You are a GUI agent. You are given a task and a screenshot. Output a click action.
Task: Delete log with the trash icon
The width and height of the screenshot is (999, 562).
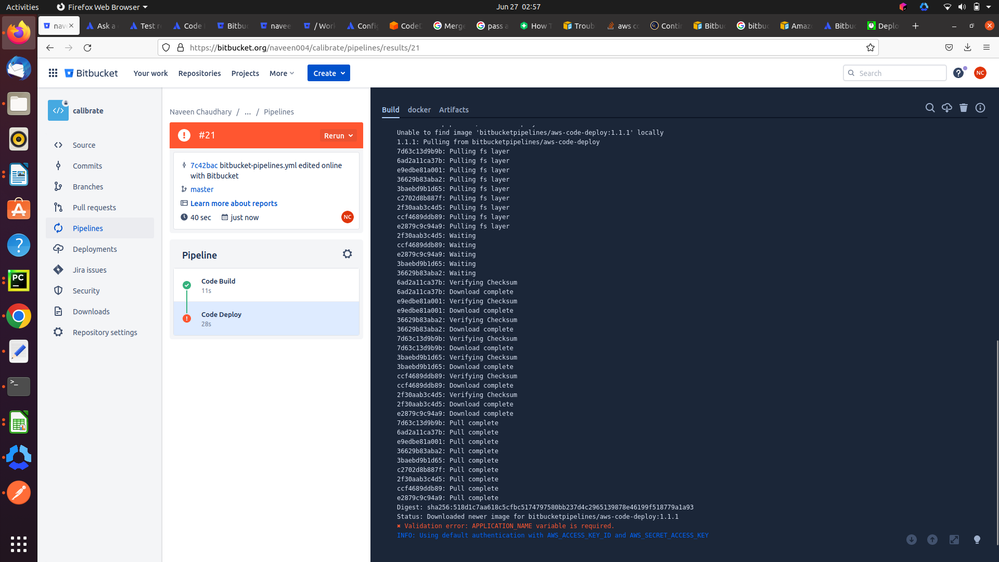[963, 108]
